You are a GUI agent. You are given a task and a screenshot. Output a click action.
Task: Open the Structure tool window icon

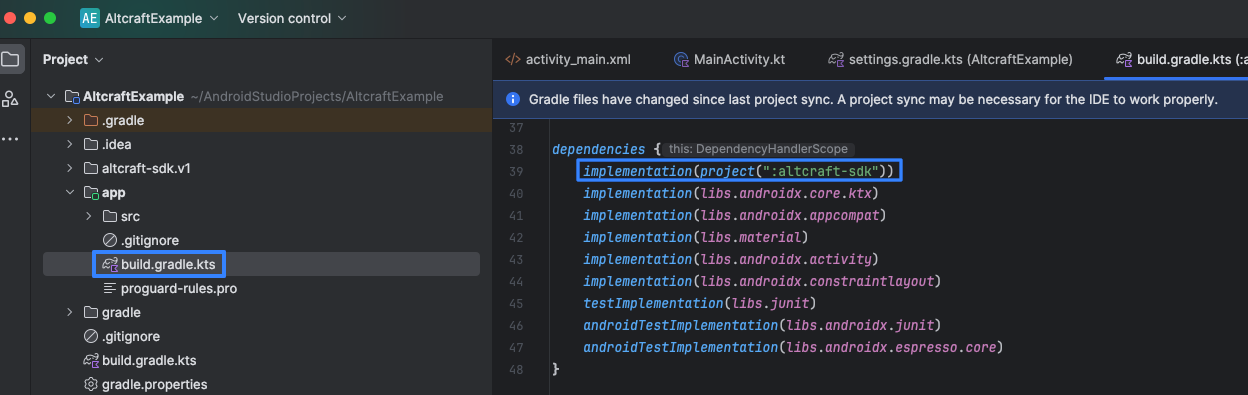10,98
